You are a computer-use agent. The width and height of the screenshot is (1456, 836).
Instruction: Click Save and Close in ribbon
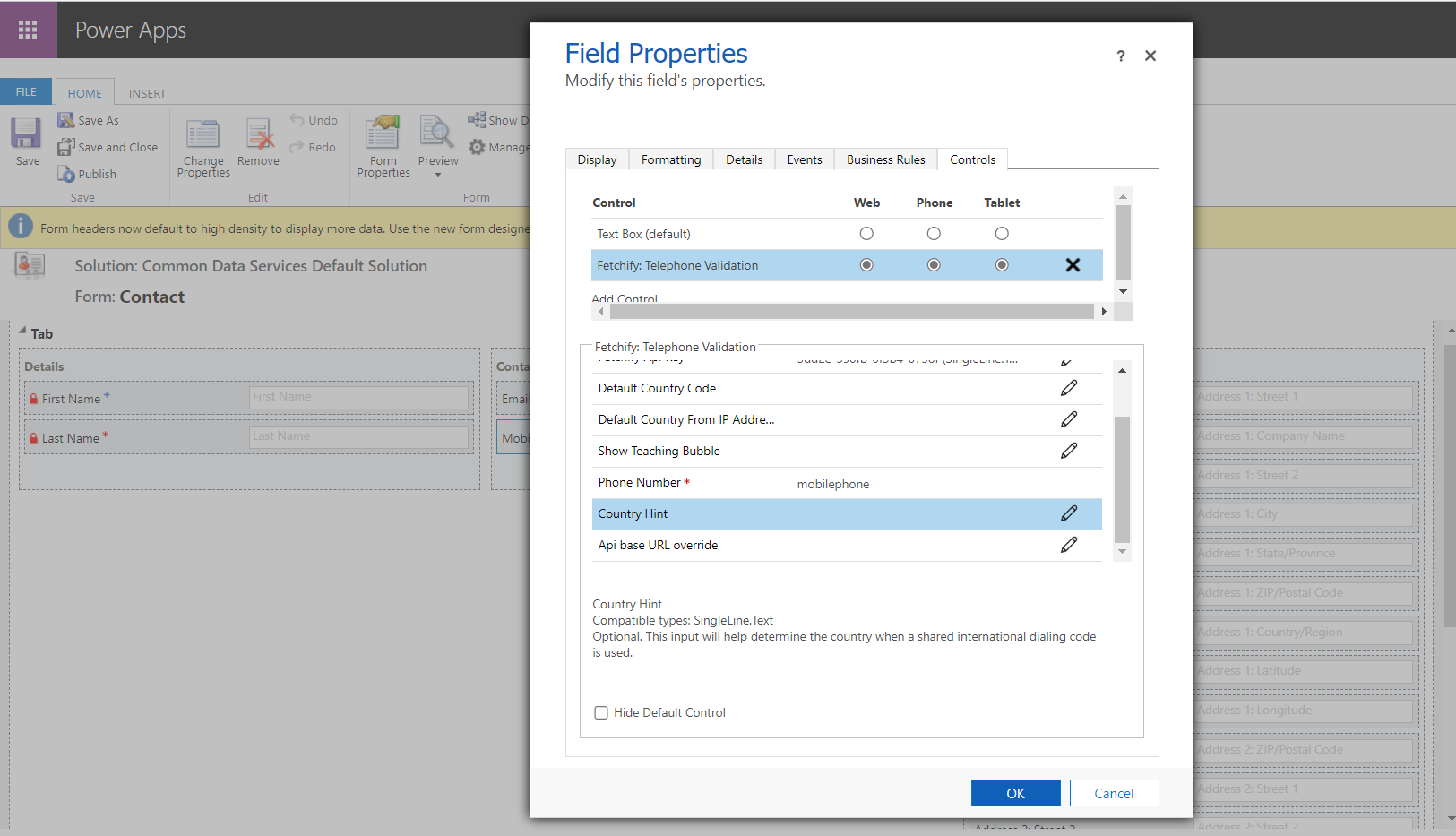click(108, 147)
